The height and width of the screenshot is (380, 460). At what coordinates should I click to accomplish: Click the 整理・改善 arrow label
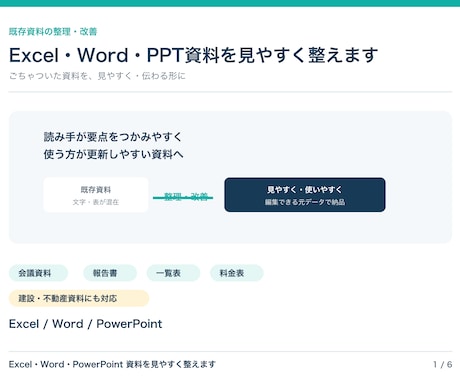(186, 196)
